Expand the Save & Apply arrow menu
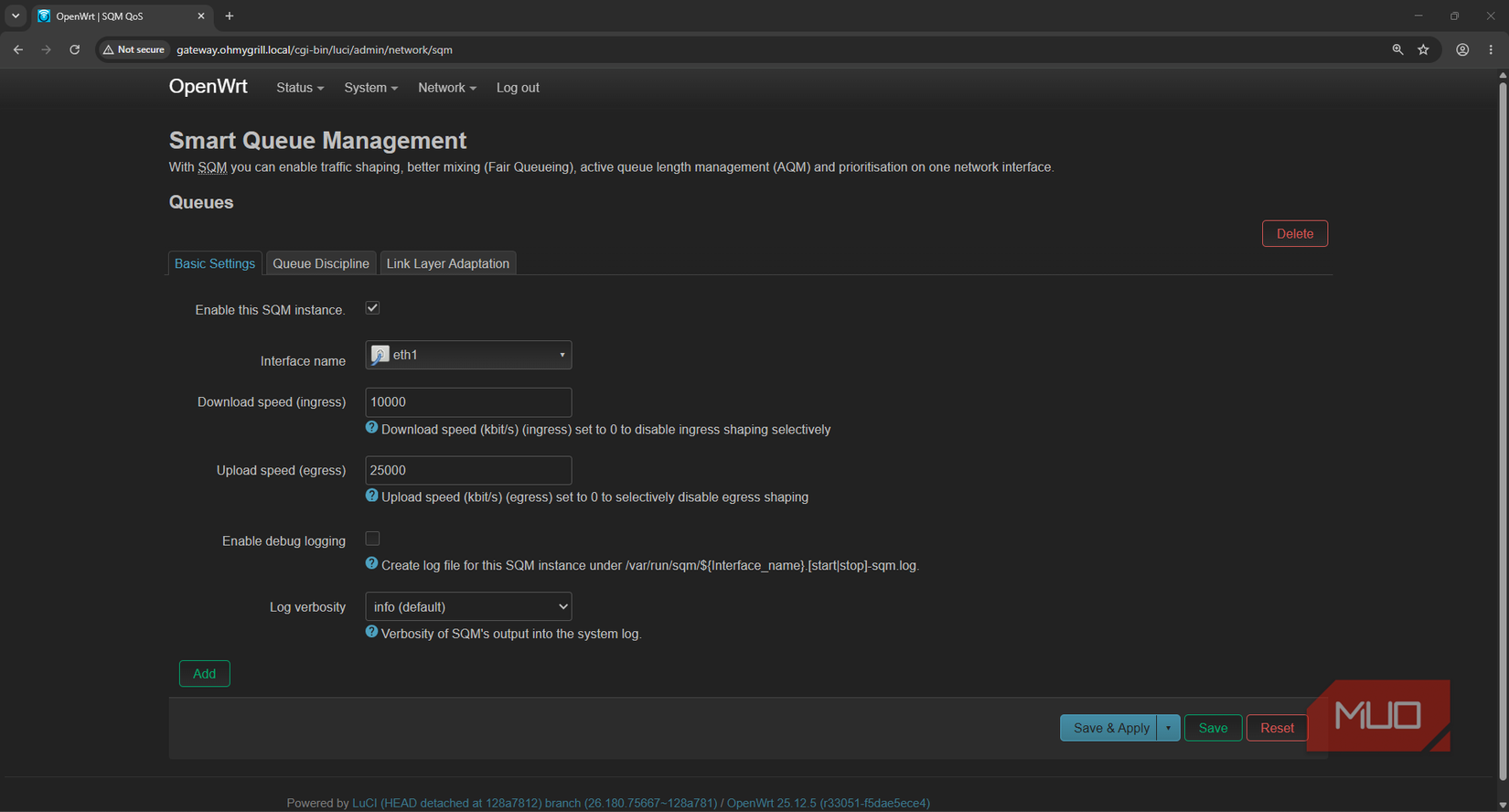This screenshot has height=812, width=1509. click(x=1168, y=728)
